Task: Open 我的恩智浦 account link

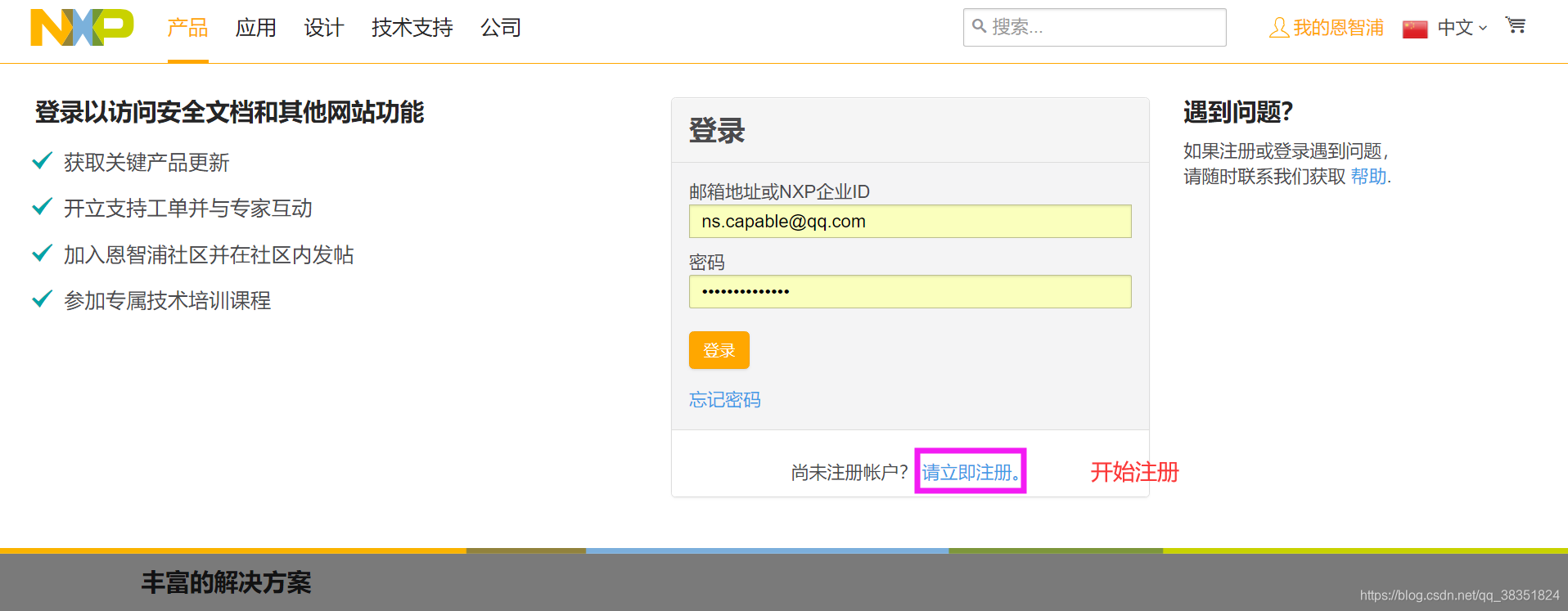Action: (1338, 28)
